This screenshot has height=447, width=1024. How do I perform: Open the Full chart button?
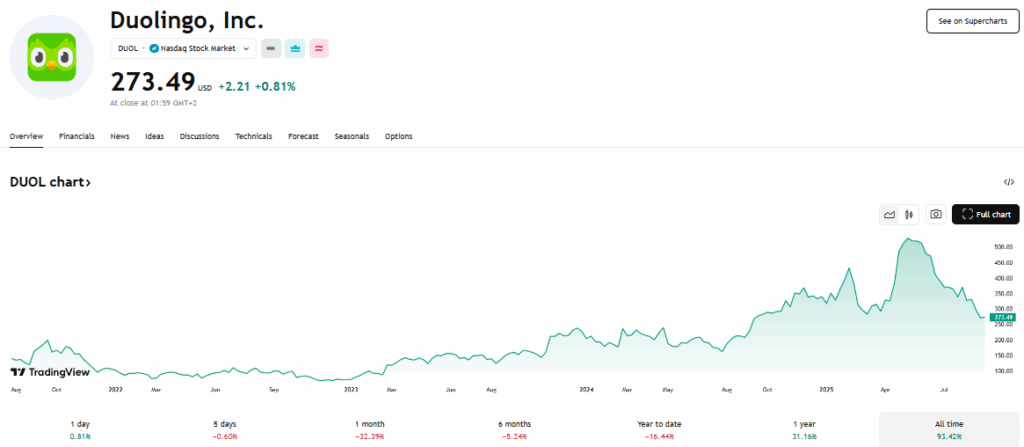point(985,214)
